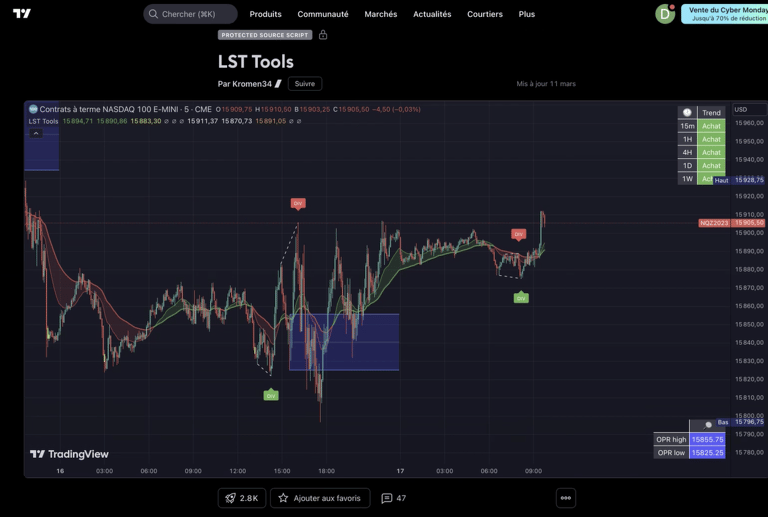Click the 17 date axis label
The height and width of the screenshot is (517, 768).
point(400,471)
